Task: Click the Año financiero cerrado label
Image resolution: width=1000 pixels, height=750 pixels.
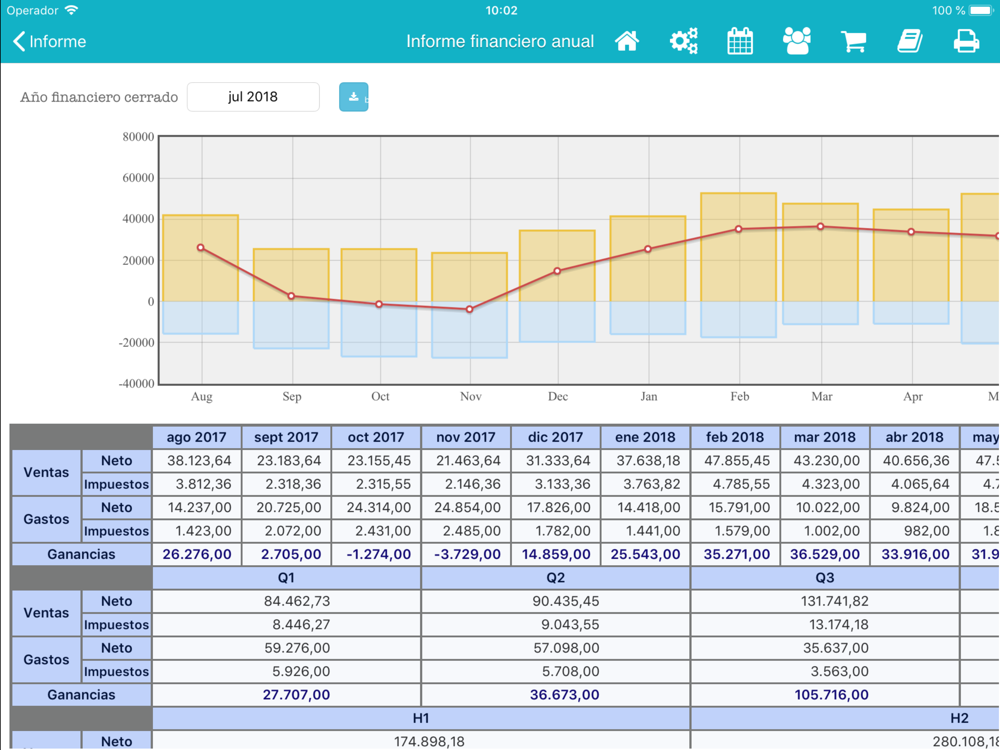Action: click(99, 98)
